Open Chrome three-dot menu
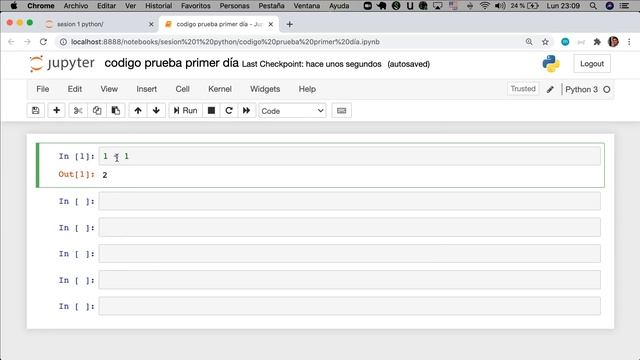640x360 pixels. (629, 42)
